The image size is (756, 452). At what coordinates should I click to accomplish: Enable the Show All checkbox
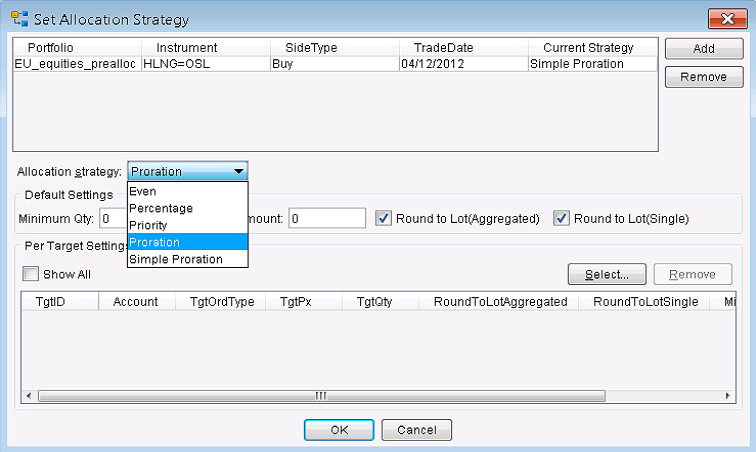click(x=31, y=274)
